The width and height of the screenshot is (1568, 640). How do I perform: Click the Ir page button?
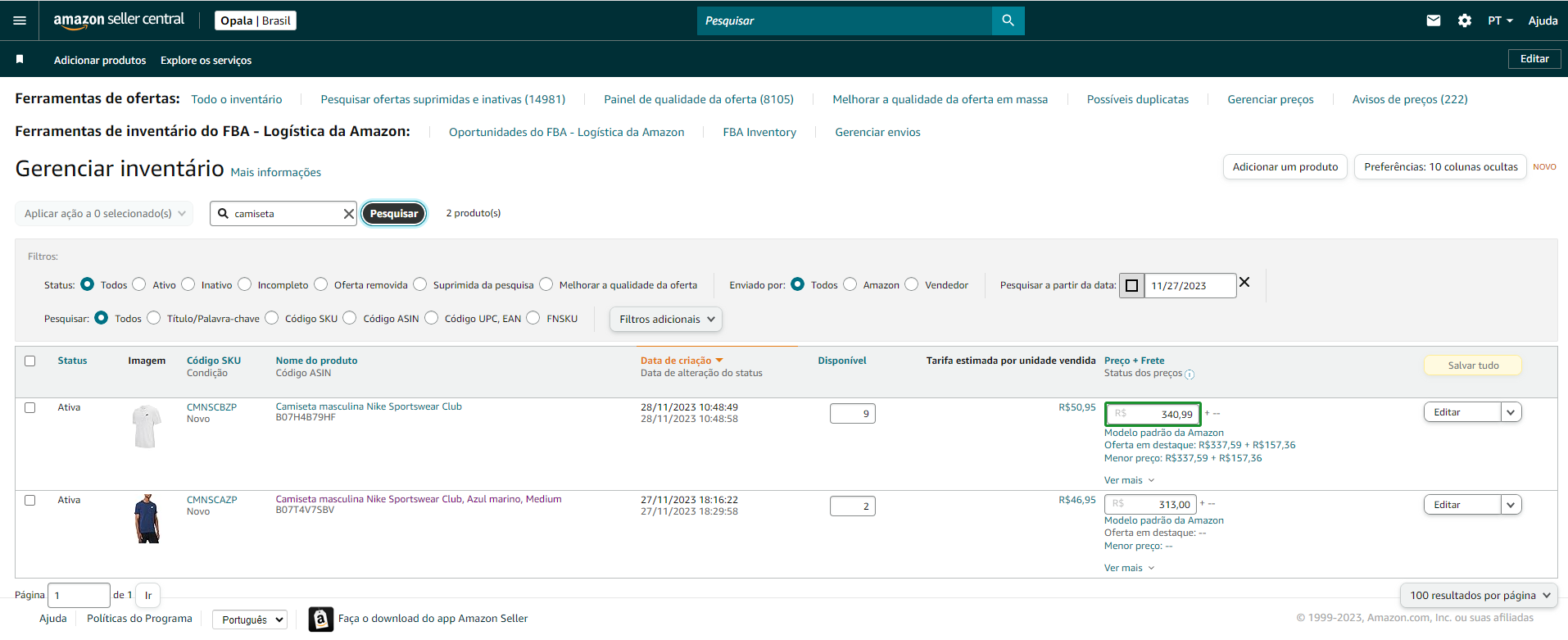(x=148, y=595)
